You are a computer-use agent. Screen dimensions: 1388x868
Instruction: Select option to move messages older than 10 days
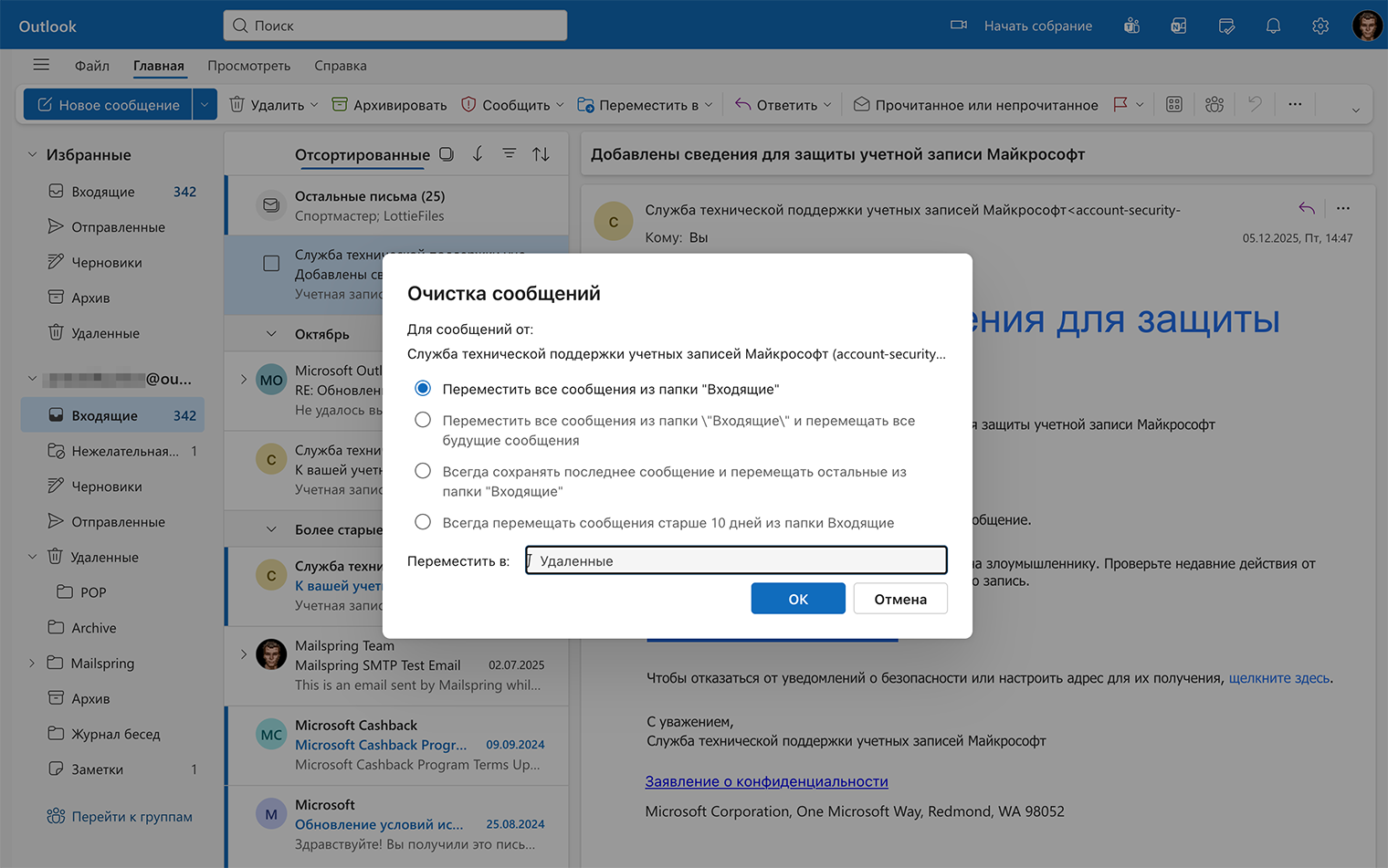point(422,521)
